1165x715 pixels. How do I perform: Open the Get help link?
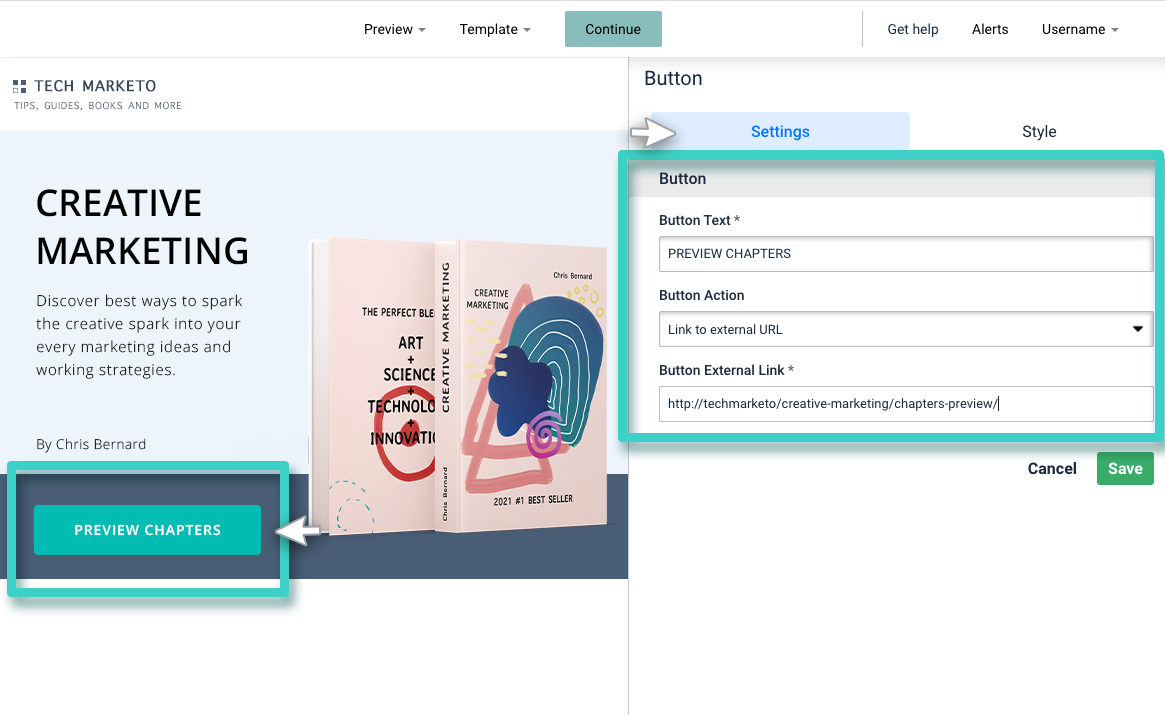(912, 29)
